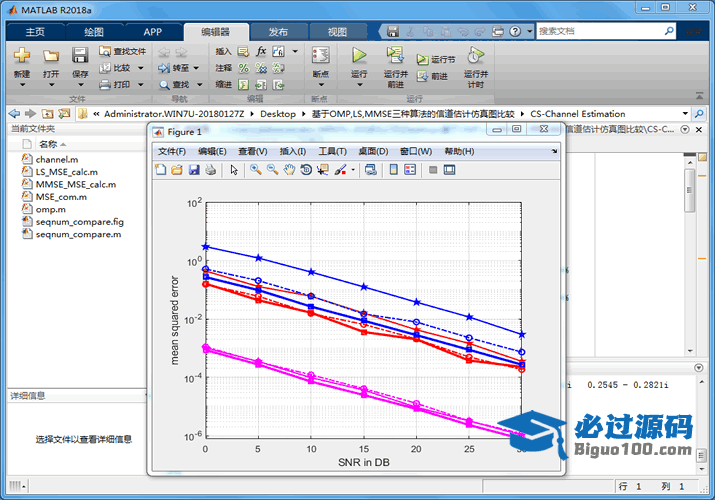
Task: Activate the Rotate 3D tool
Action: [306, 170]
